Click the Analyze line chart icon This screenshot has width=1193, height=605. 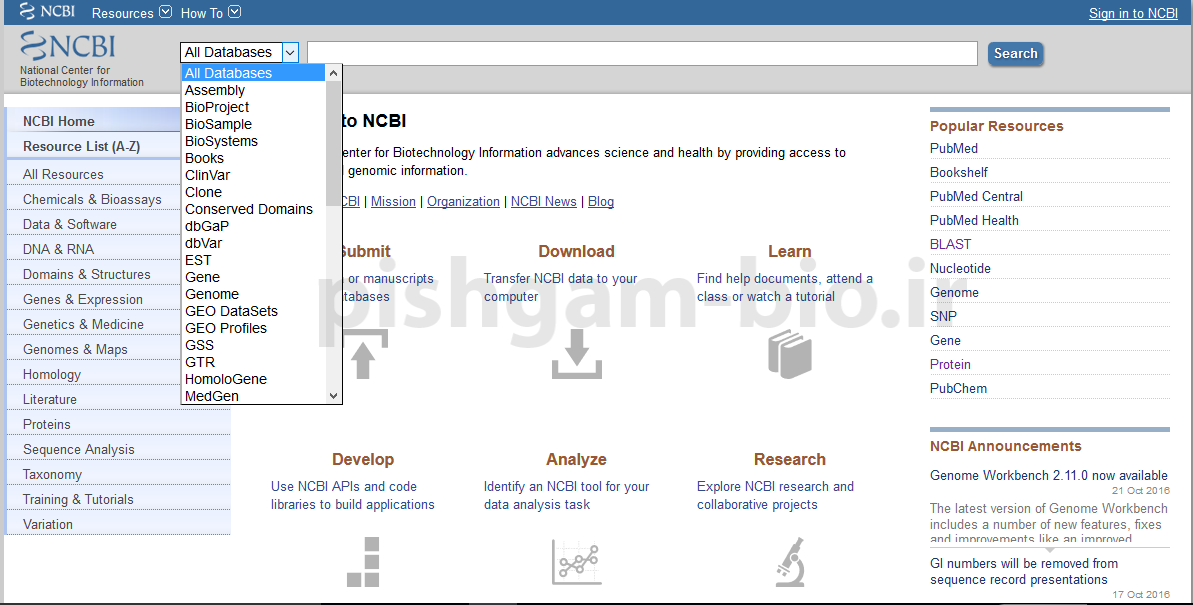576,562
